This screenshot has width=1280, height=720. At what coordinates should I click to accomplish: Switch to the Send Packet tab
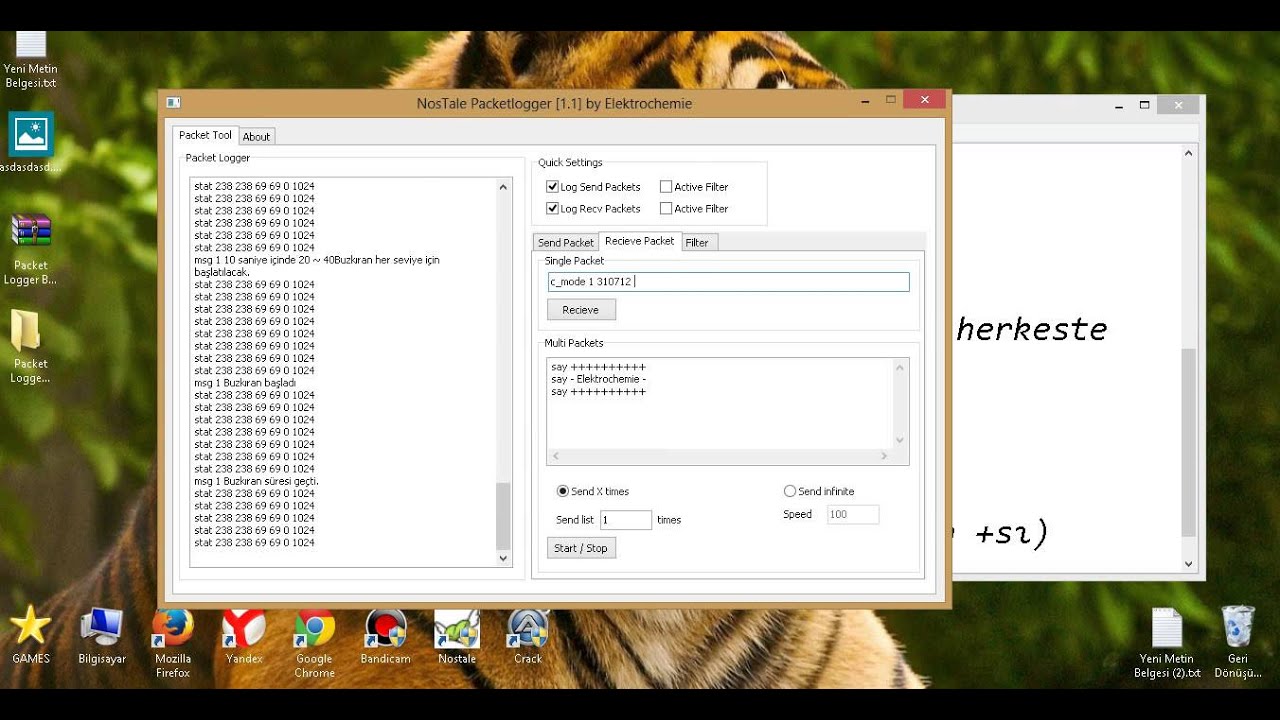tap(566, 243)
